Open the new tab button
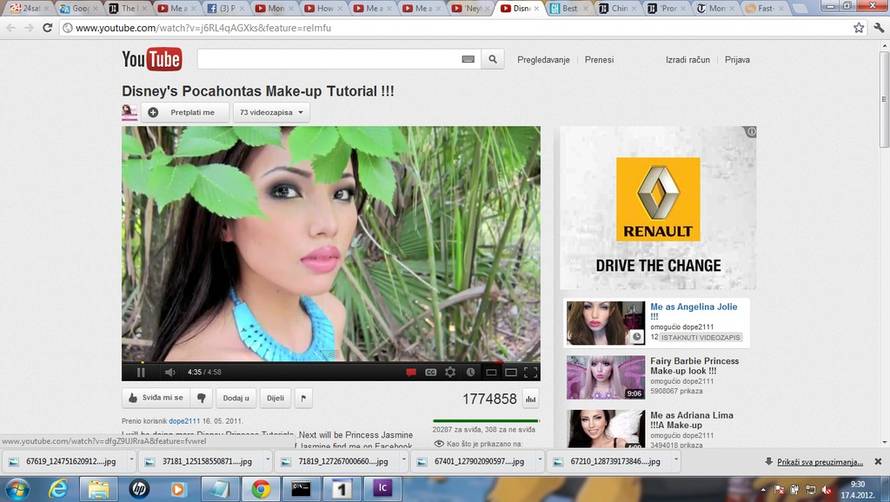890x502 pixels. (799, 9)
